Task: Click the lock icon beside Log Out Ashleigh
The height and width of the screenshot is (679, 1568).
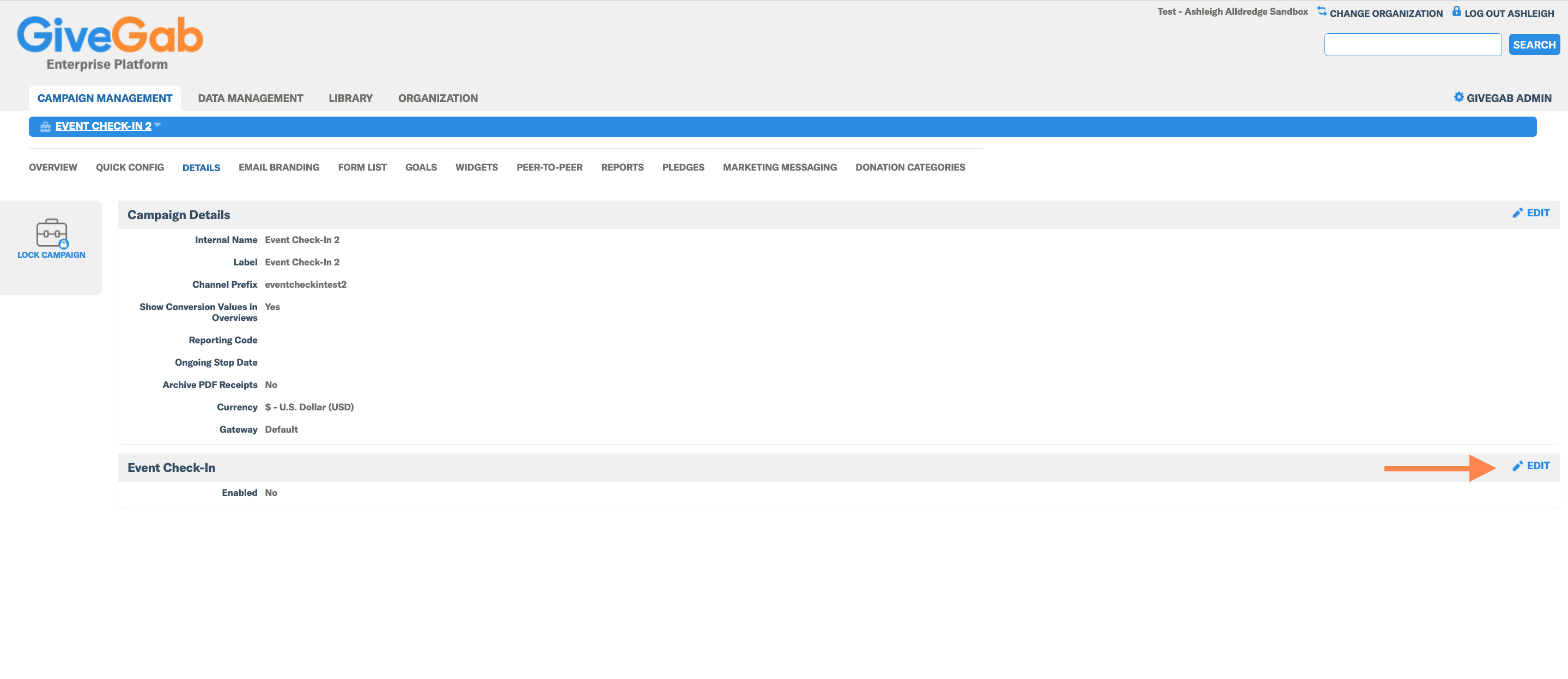Action: click(1456, 11)
